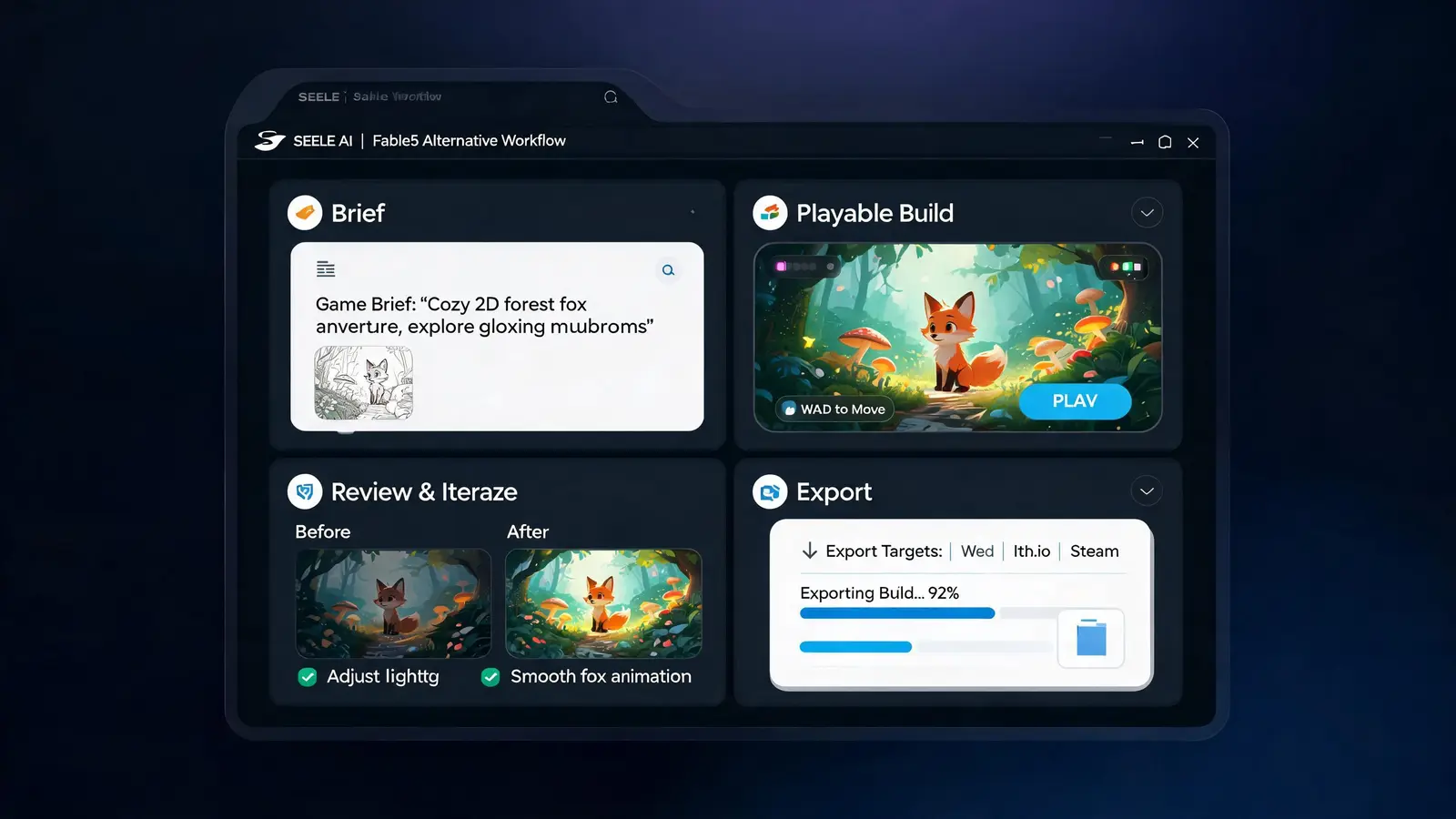
Task: Open the fox sketch thumbnail in Brief
Action: click(x=364, y=382)
